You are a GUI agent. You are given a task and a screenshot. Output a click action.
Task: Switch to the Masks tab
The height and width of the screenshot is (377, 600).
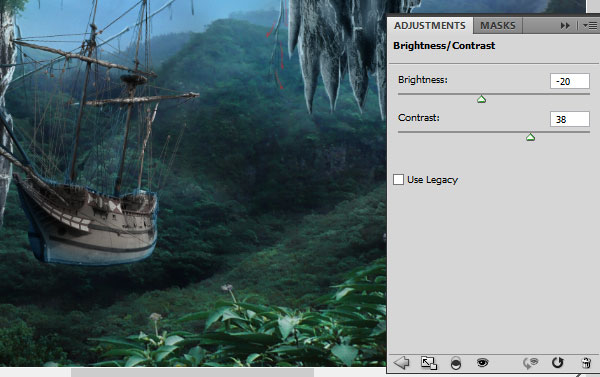pyautogui.click(x=498, y=25)
